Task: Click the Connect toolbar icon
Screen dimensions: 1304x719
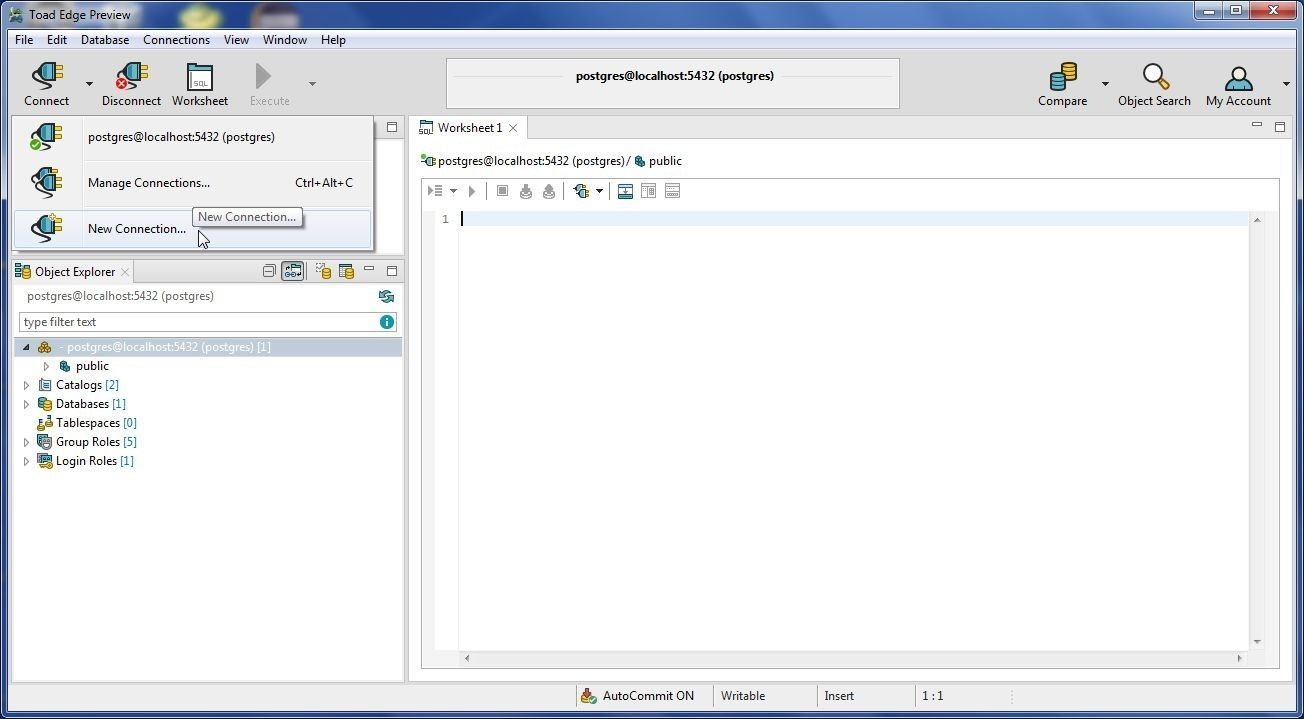Action: click(47, 84)
